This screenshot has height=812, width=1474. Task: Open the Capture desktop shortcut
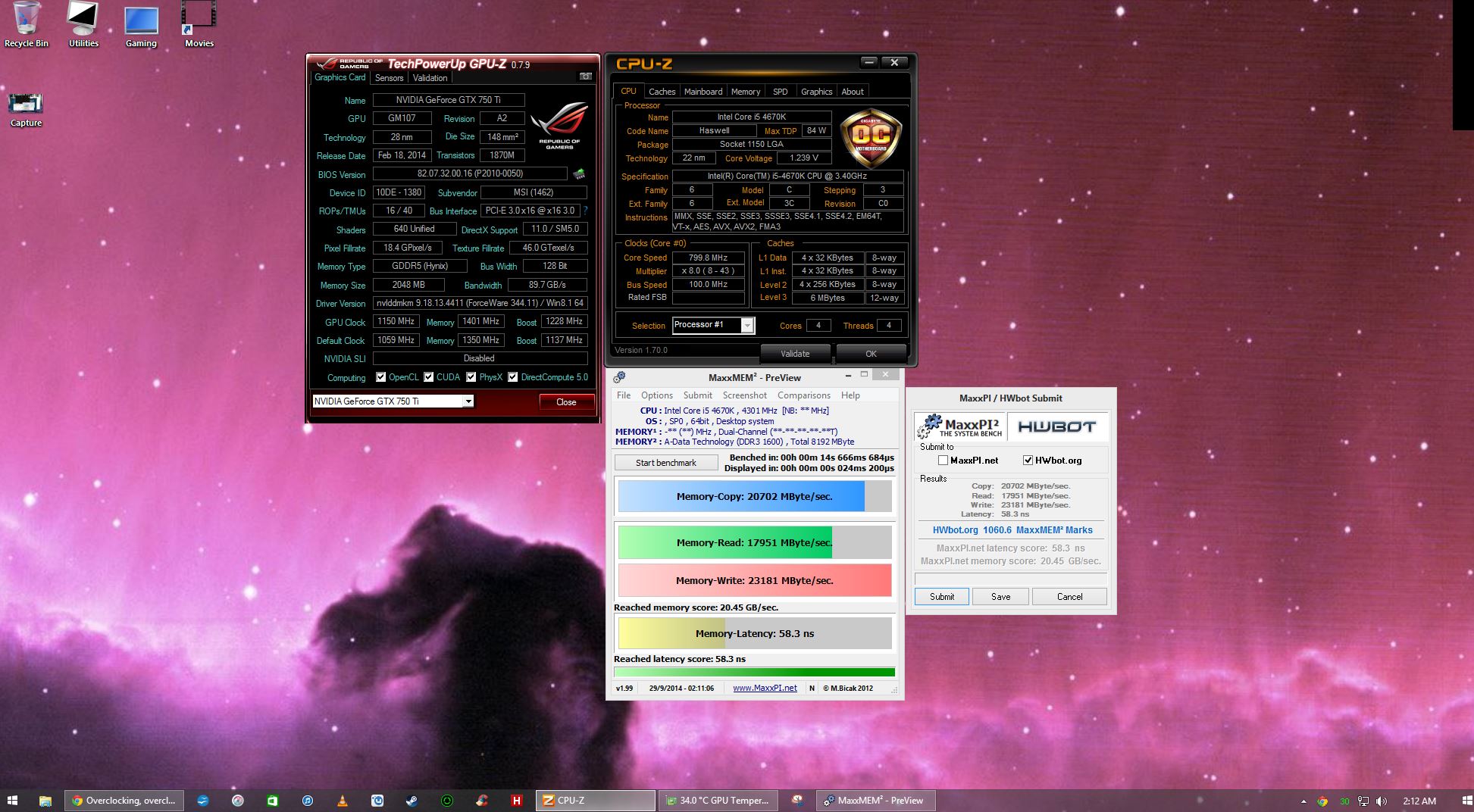26,110
